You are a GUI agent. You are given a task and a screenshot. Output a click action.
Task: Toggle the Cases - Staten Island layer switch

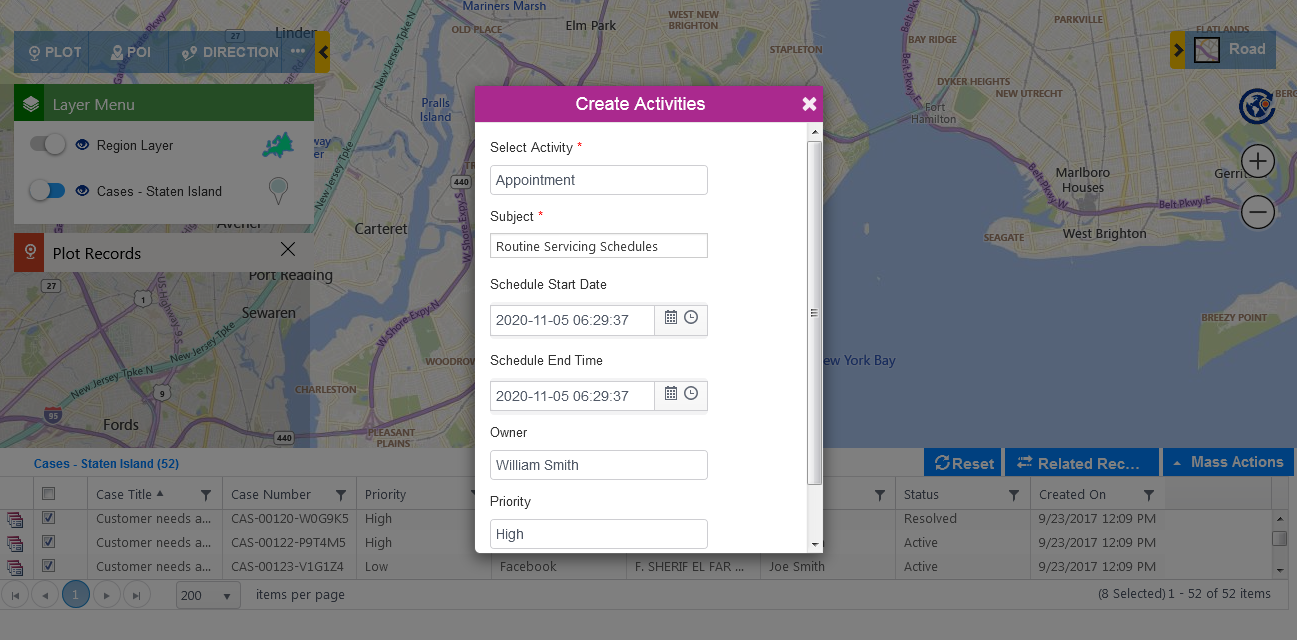click(47, 191)
